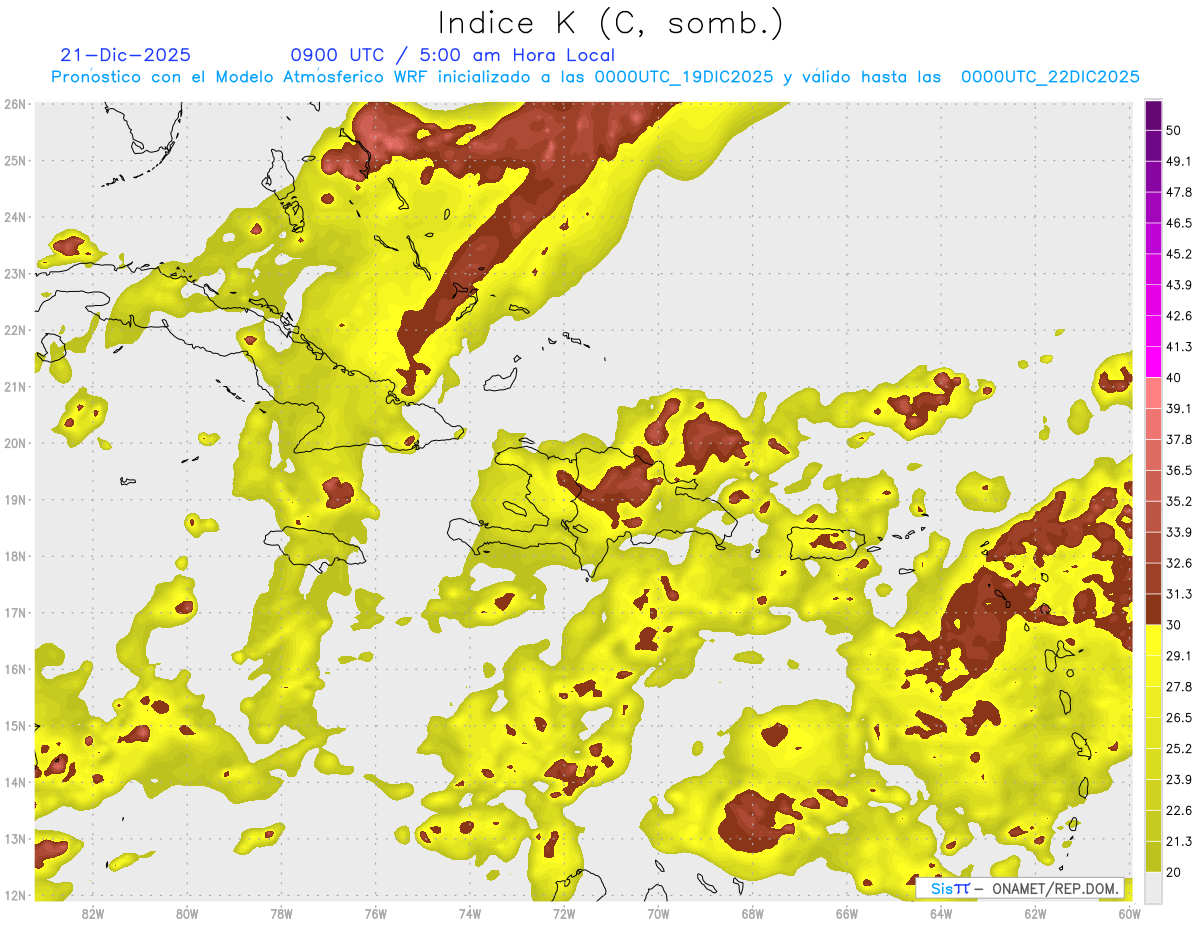Screen dimensions: 1200x927
Task: Click the longitude axis label '74W'
Action: pyautogui.click(x=470, y=913)
